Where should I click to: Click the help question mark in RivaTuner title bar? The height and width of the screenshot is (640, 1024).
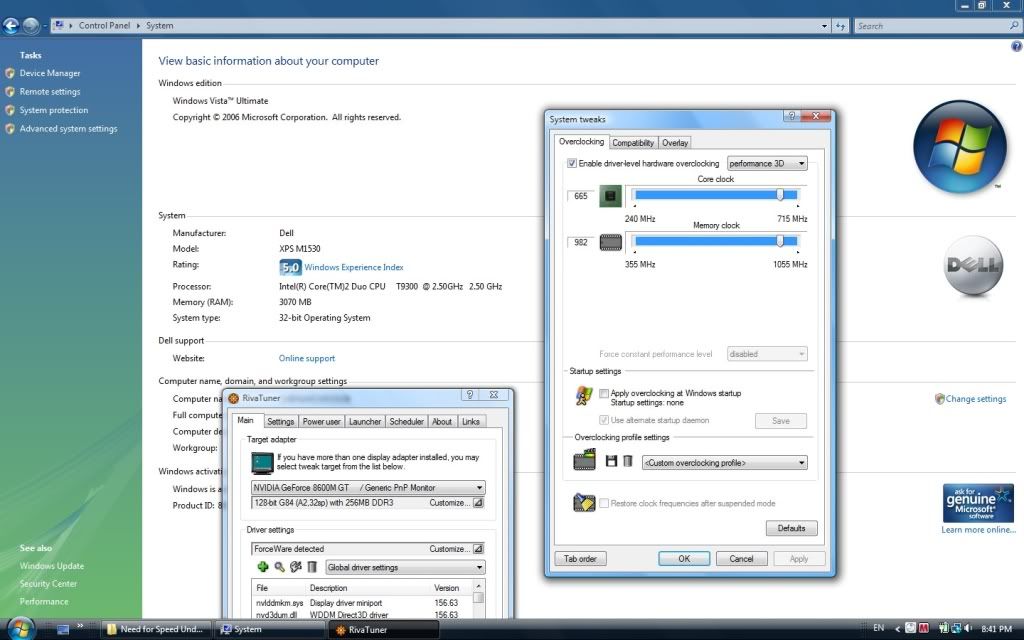pyautogui.click(x=470, y=395)
